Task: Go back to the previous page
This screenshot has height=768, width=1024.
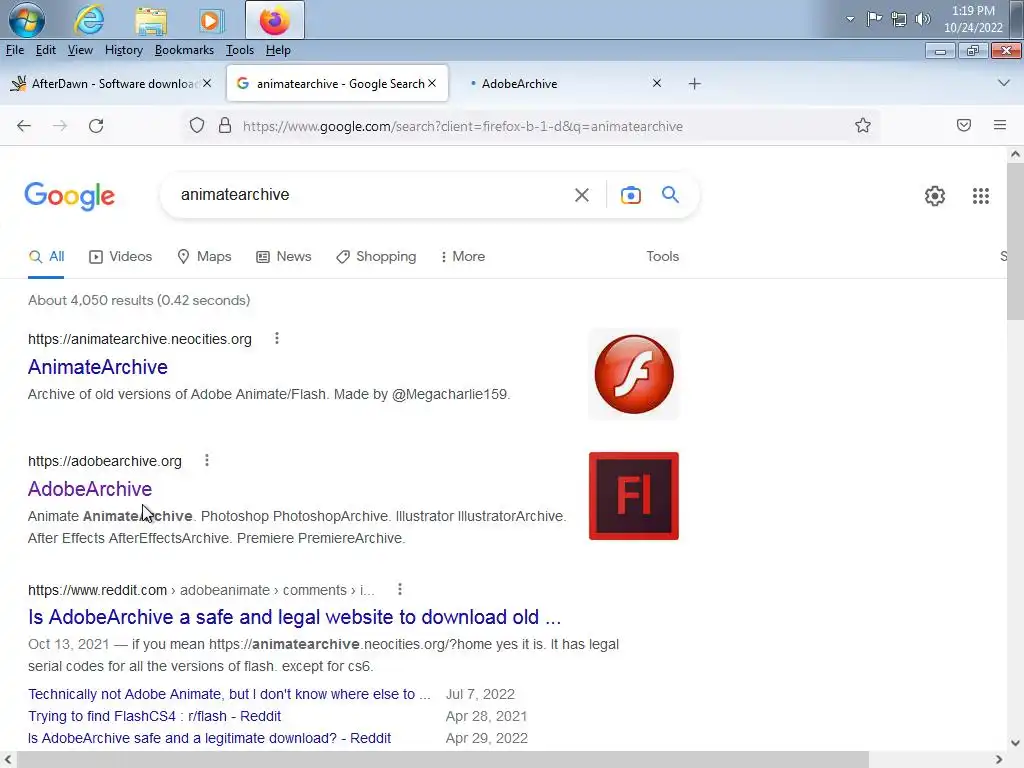Action: (24, 125)
